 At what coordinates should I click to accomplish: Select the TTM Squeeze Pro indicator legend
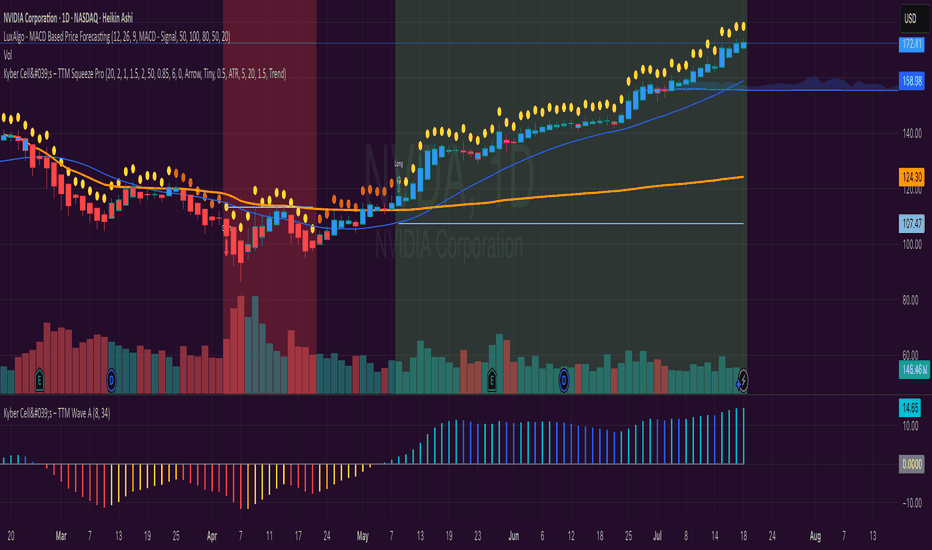[x=144, y=74]
